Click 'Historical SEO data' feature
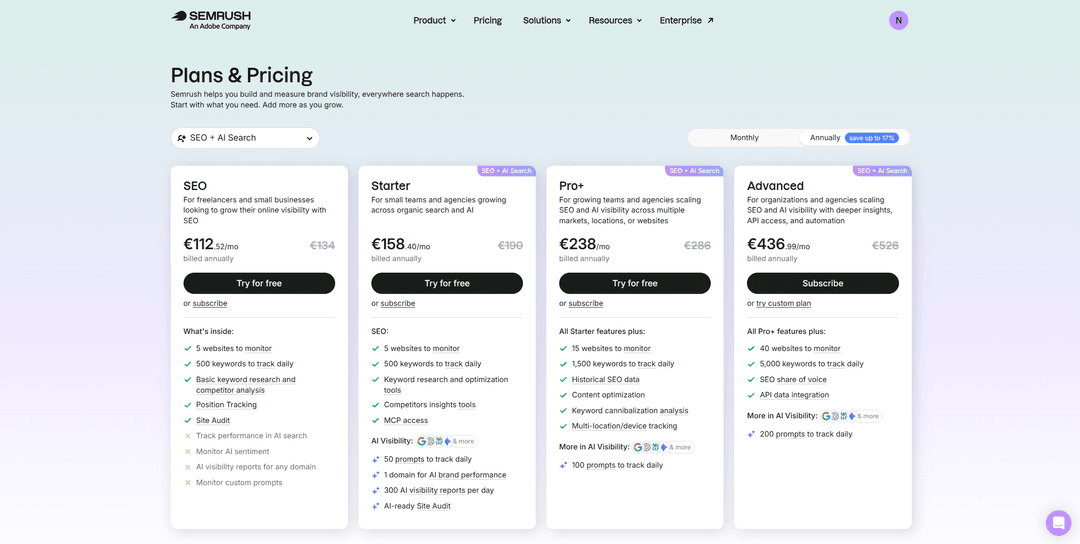Image resolution: width=1080 pixels, height=544 pixels. coord(605,379)
